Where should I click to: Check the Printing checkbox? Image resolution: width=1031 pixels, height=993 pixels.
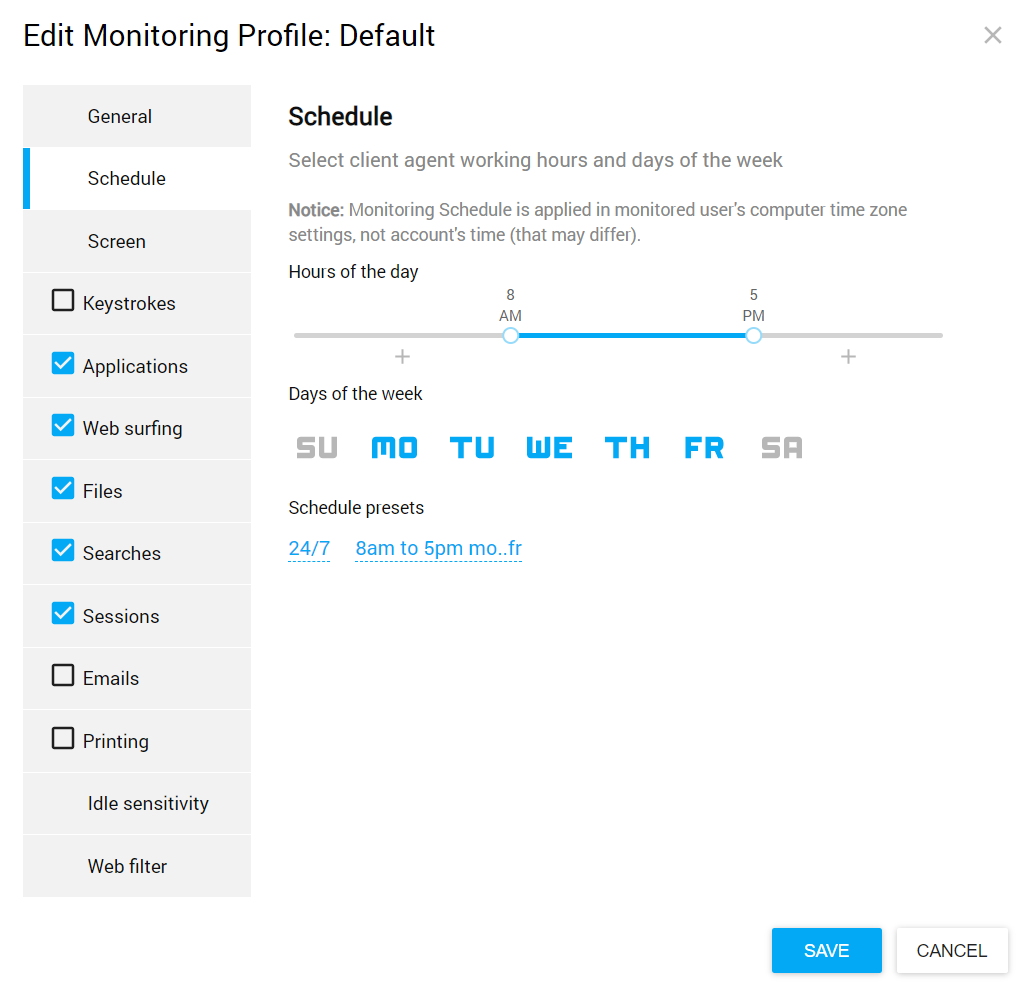click(63, 739)
